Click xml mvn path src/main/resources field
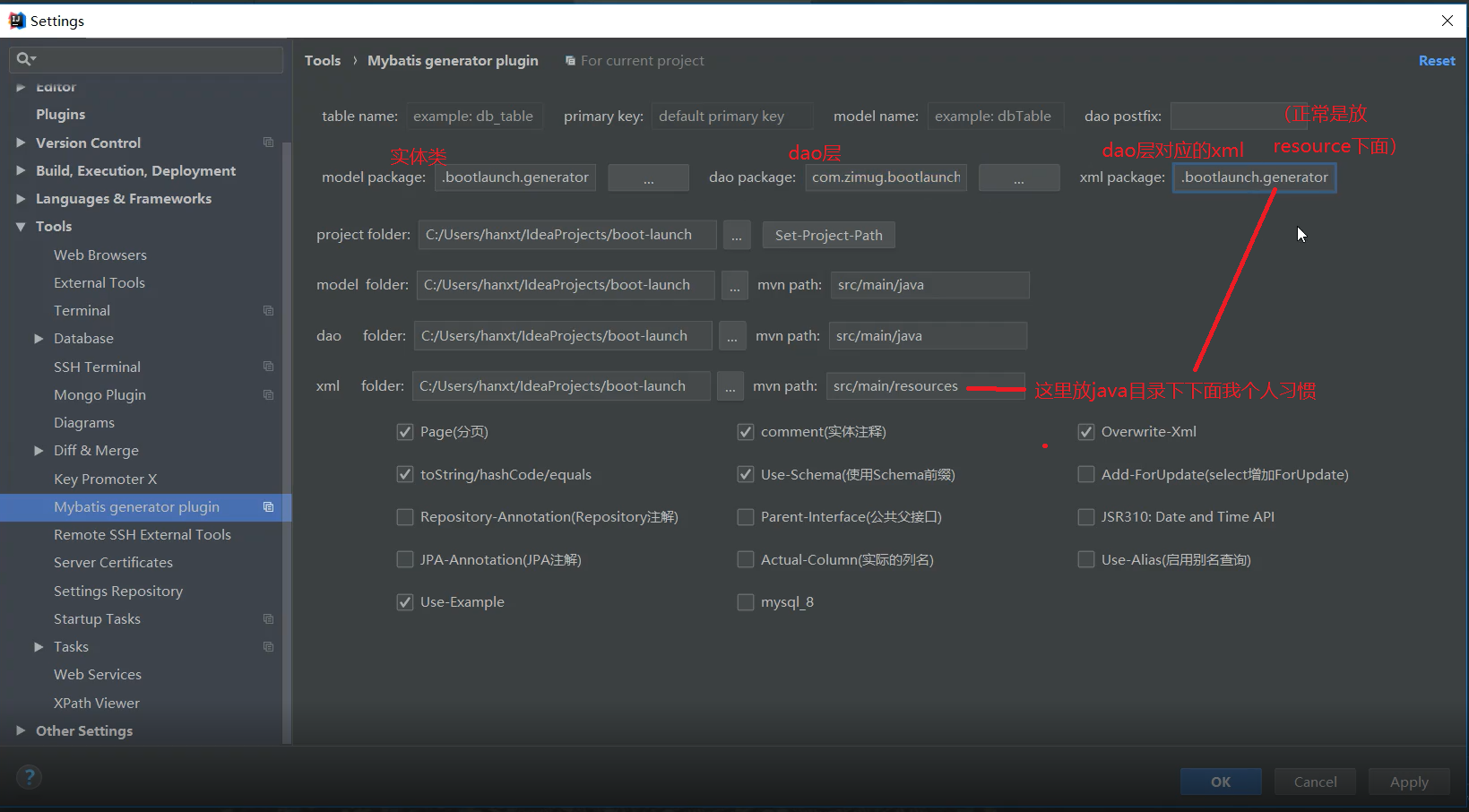This screenshot has height=812, width=1469. (925, 386)
